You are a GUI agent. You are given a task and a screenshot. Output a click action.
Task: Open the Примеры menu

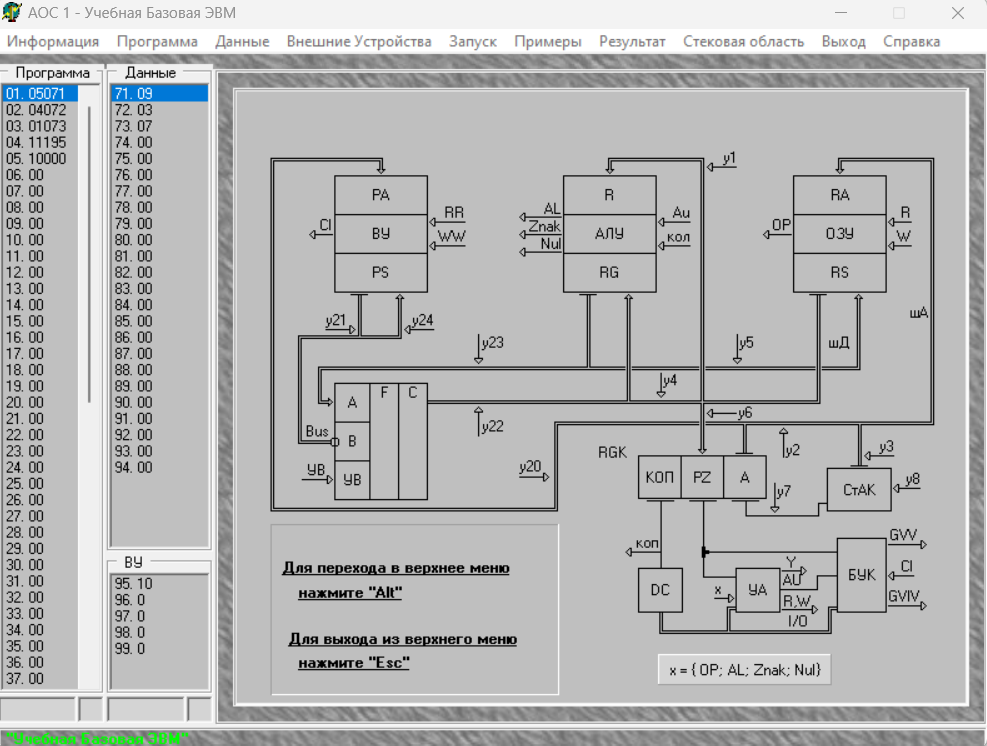[x=548, y=42]
